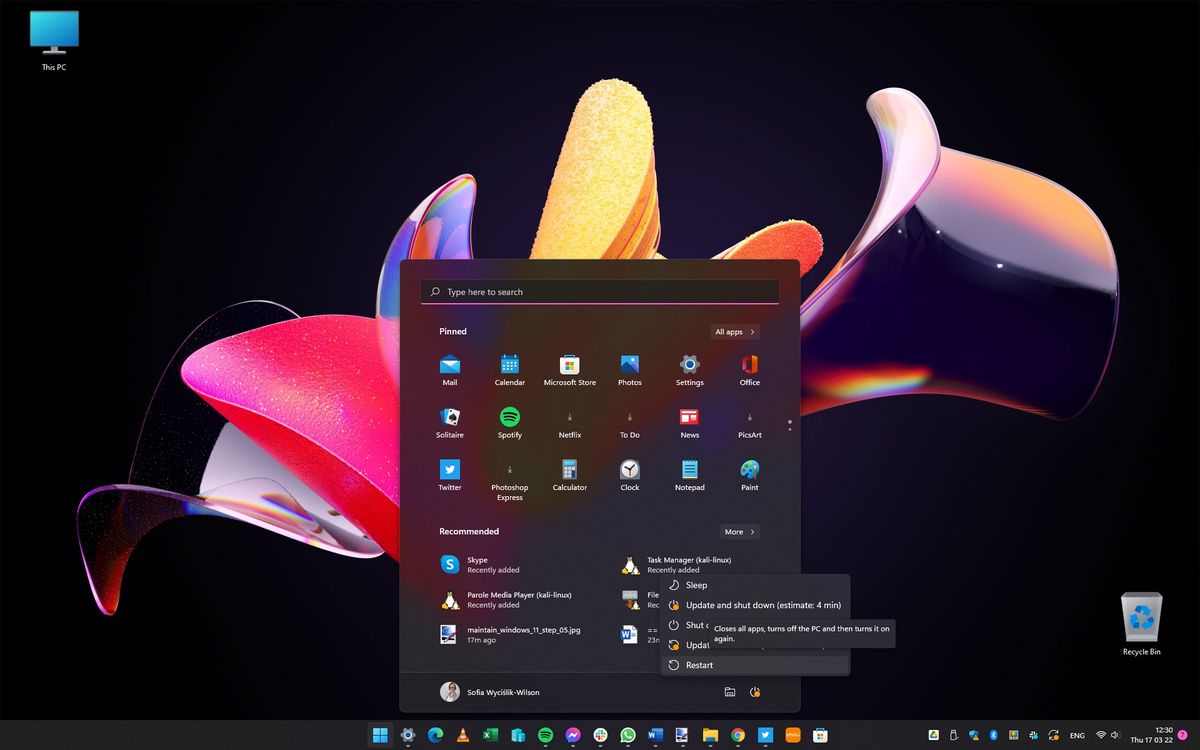
Task: Launch WhatsApp from the taskbar
Action: (626, 734)
